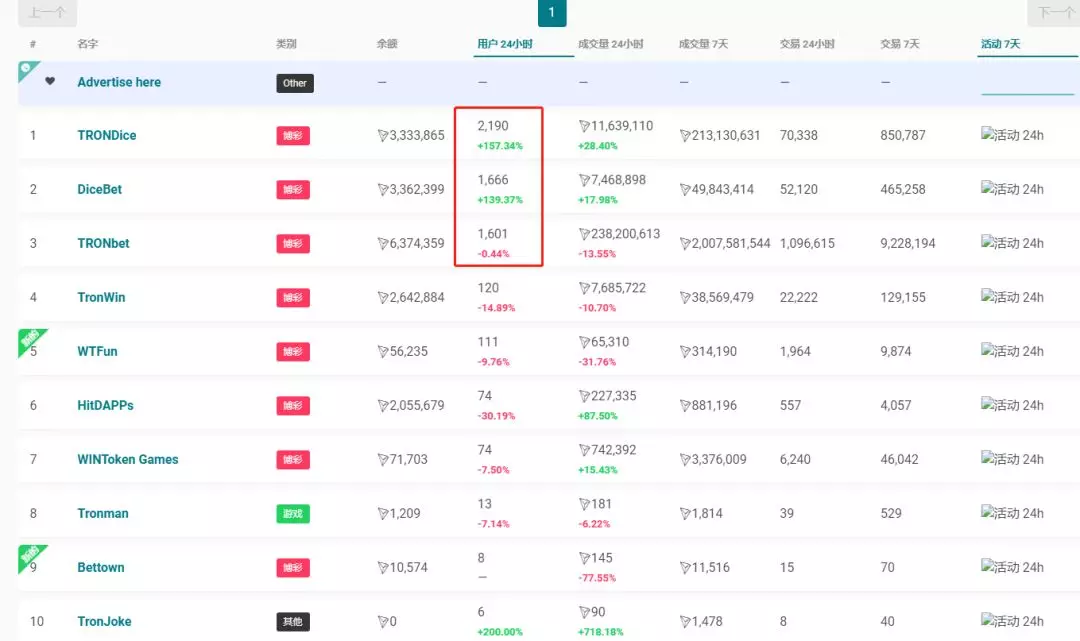Select the Activity 7 days column header
Image resolution: width=1080 pixels, height=641 pixels.
pos(1000,44)
